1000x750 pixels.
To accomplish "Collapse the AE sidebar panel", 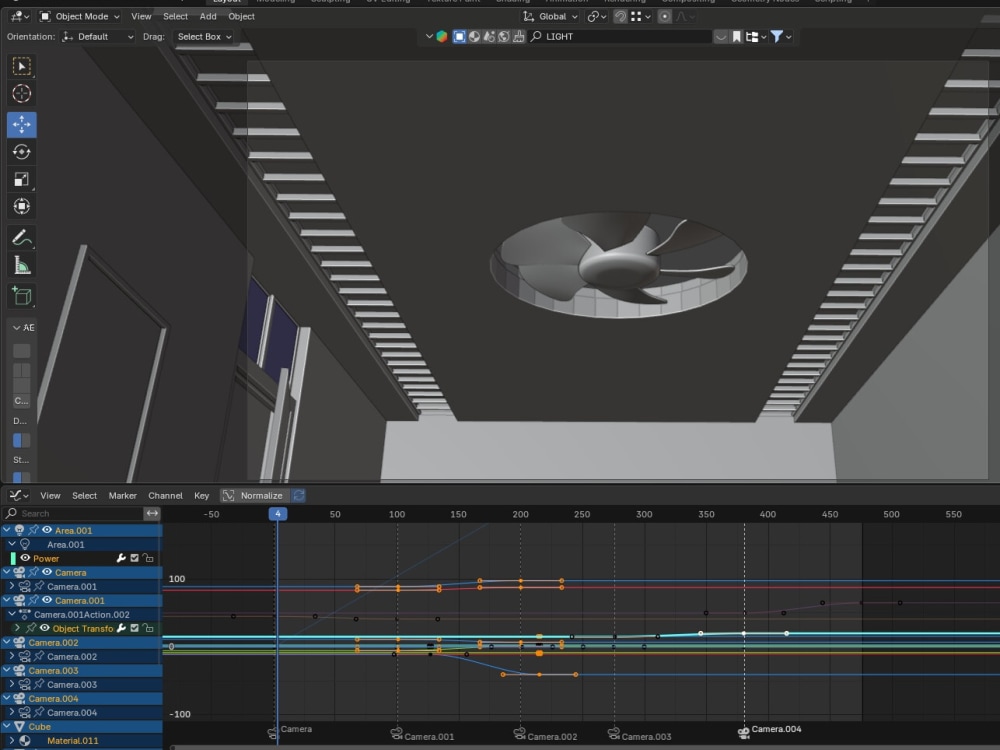I will [17, 328].
